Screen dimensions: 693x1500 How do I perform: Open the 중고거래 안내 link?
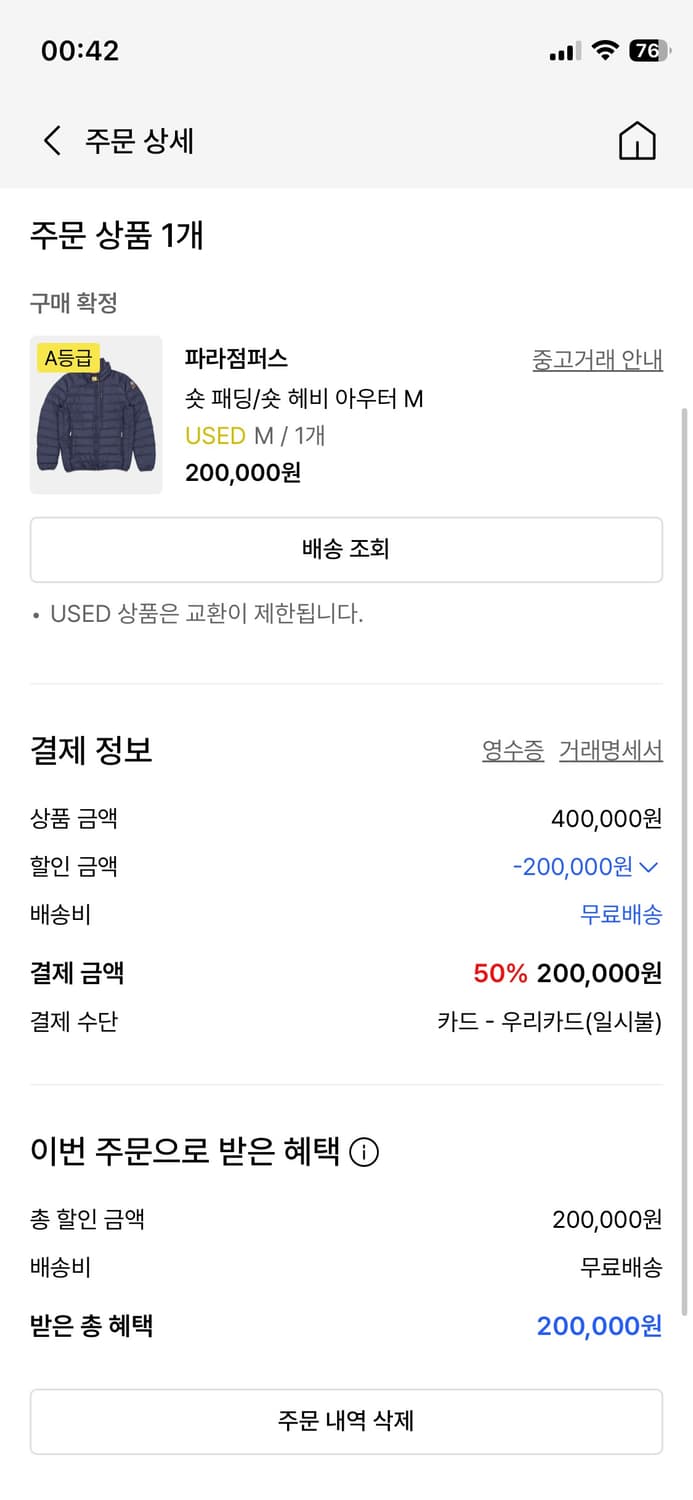596,360
